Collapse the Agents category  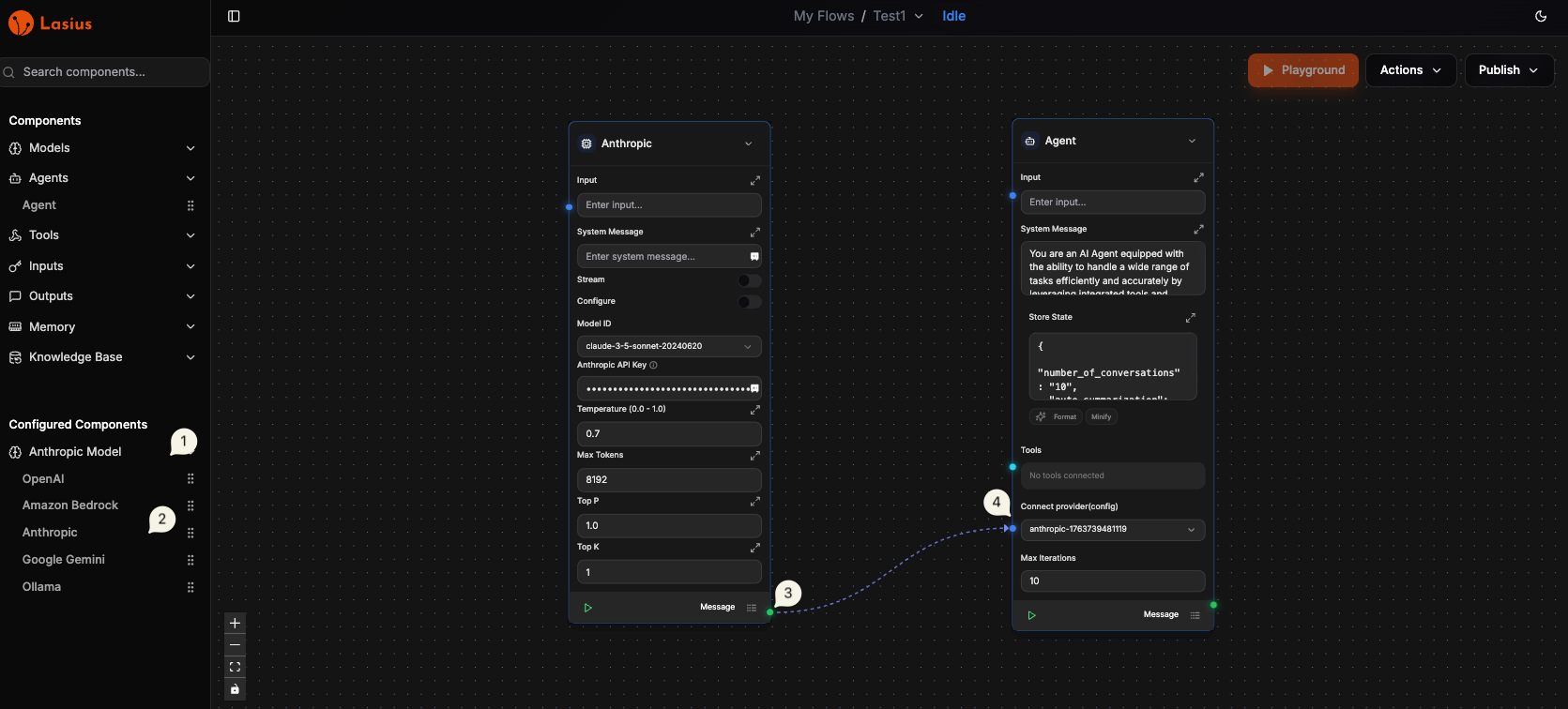[190, 178]
